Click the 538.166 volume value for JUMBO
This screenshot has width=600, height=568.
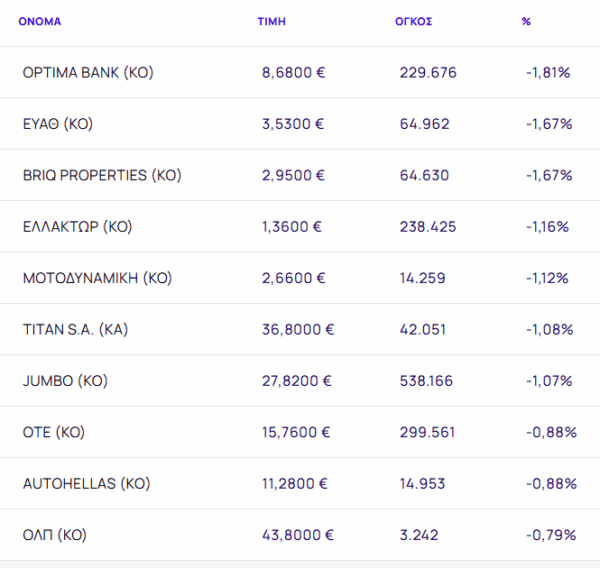coord(427,381)
